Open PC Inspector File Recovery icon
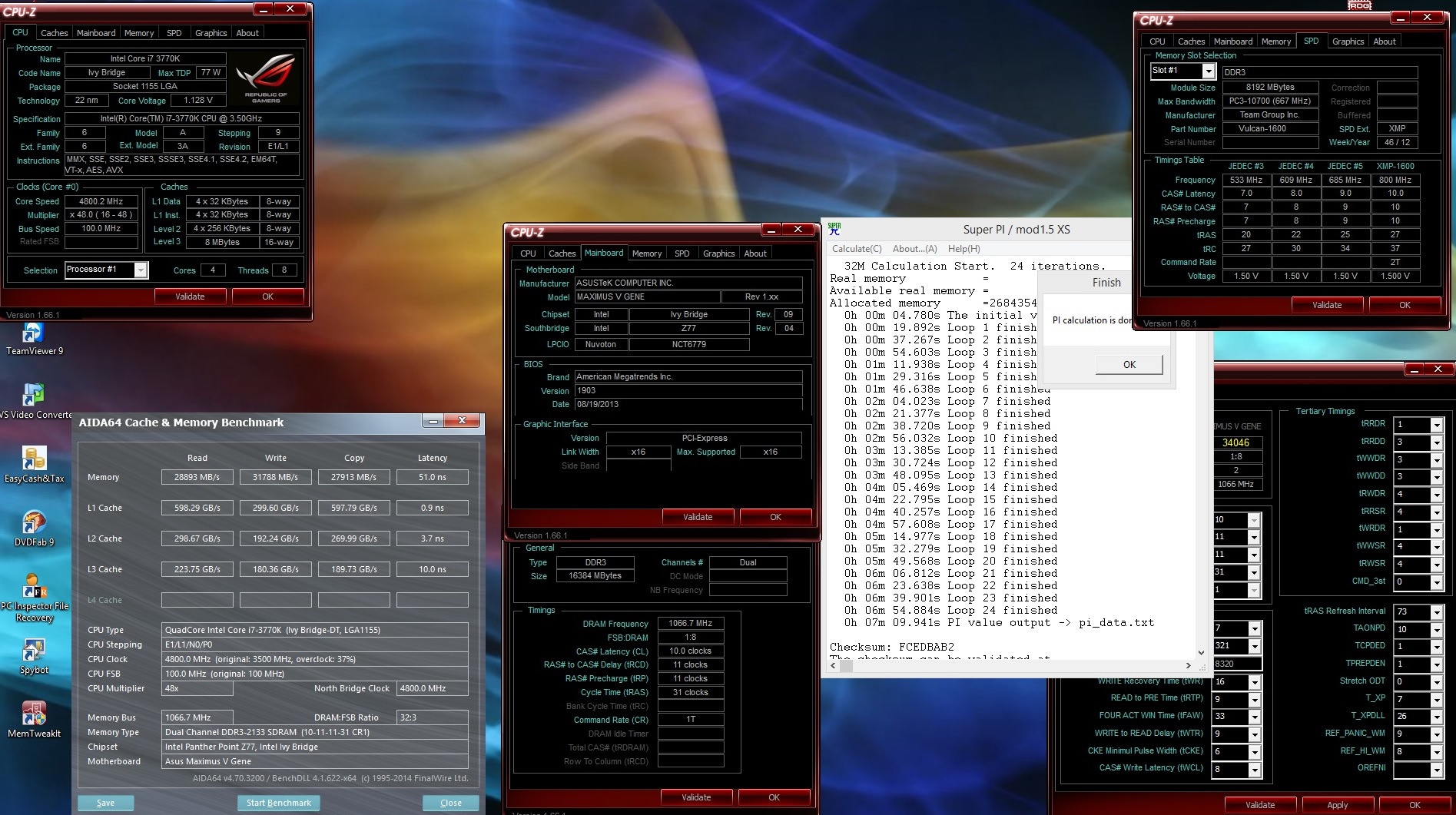Screen dimensions: 1456x815 [x=33, y=598]
